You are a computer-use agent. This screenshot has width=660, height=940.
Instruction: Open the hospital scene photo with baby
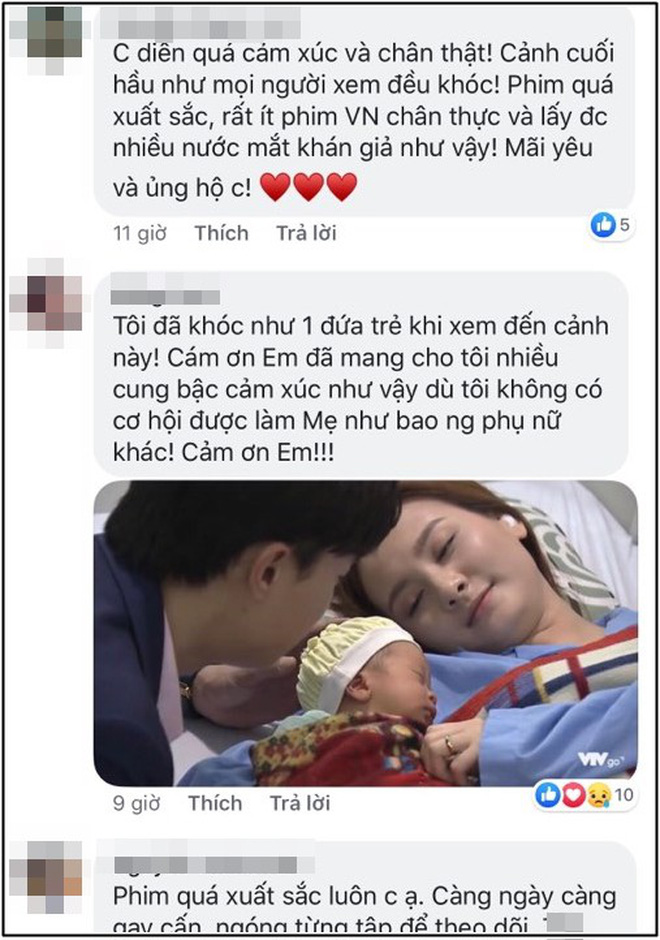(x=366, y=633)
